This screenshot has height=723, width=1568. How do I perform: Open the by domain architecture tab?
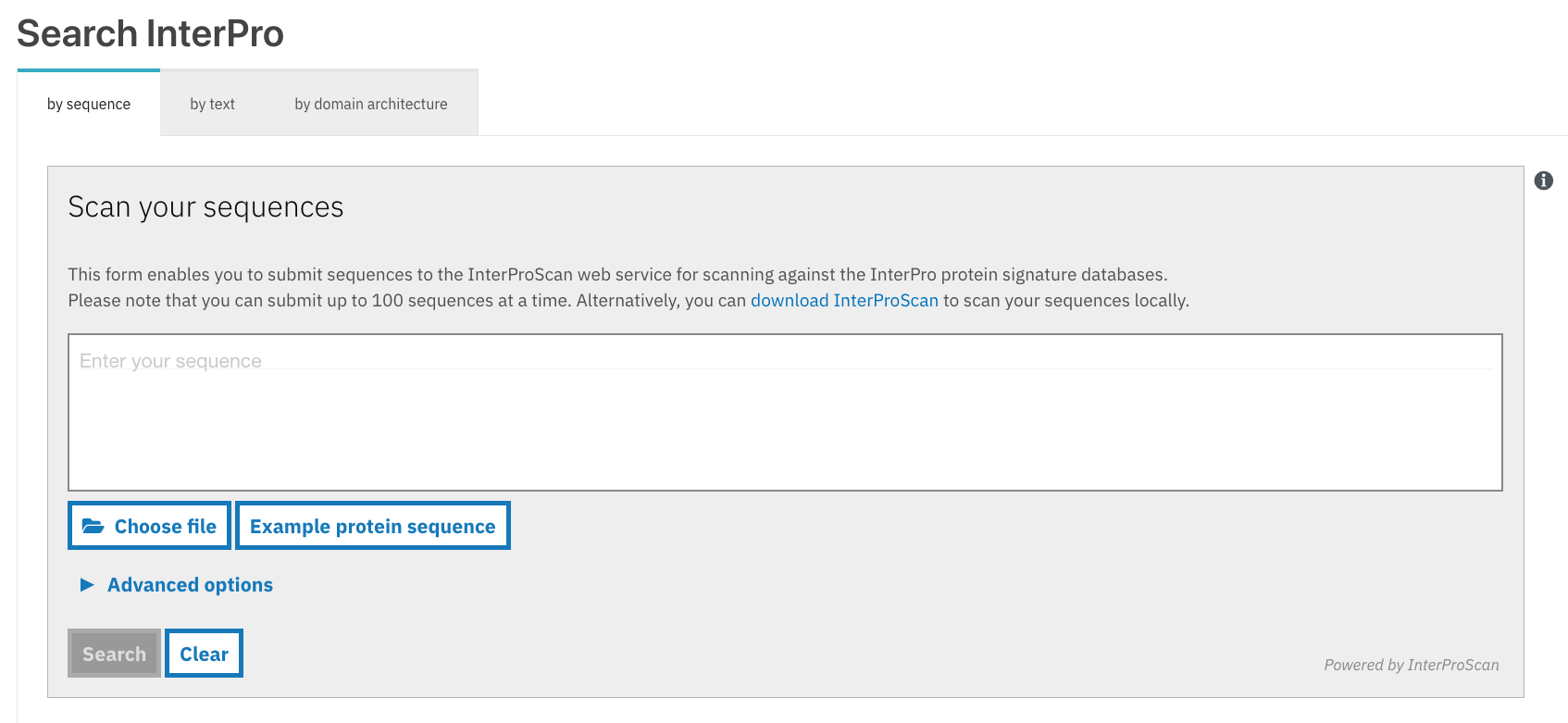pos(370,104)
